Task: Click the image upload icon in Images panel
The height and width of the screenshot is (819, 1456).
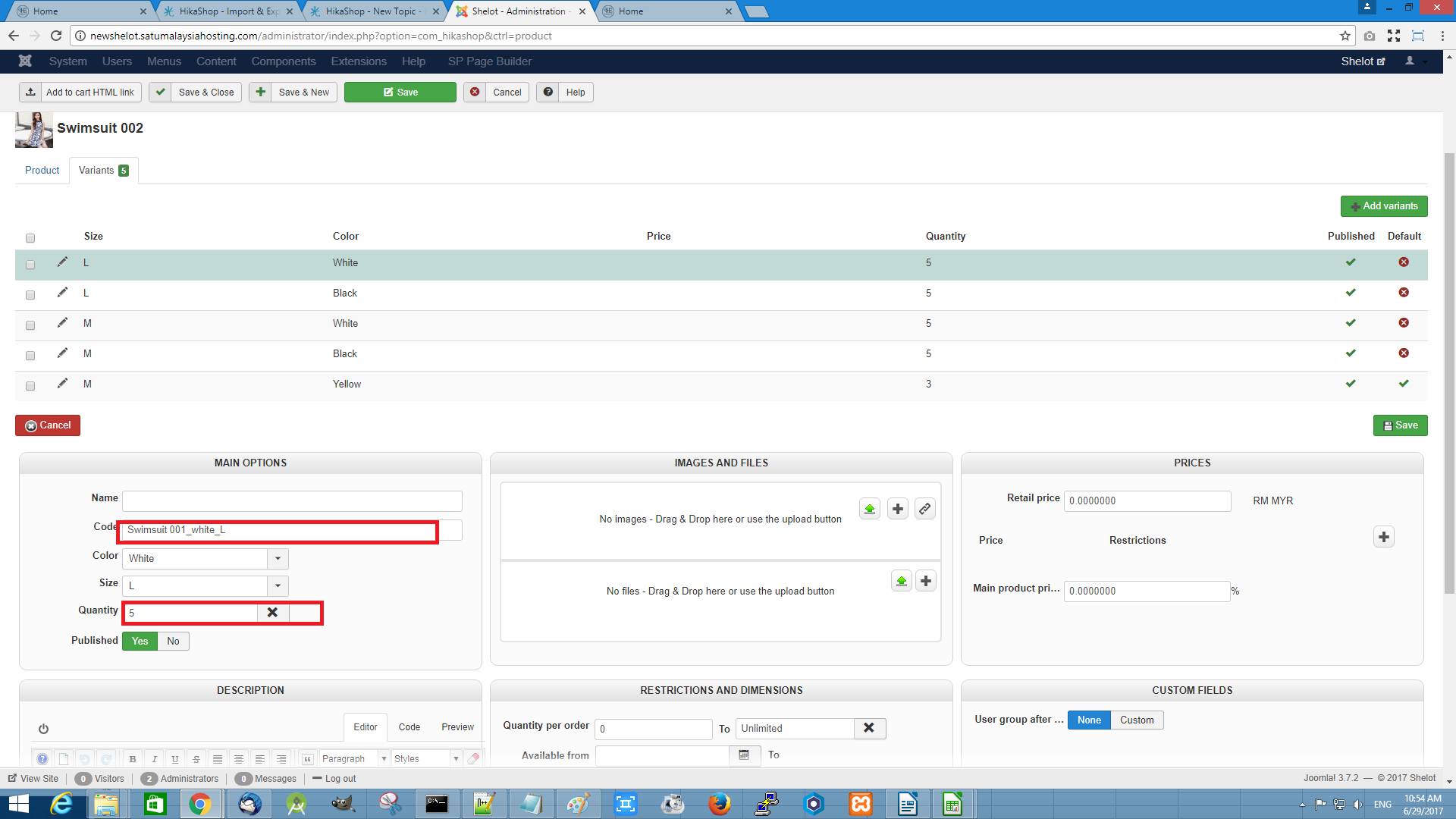Action: tap(870, 509)
